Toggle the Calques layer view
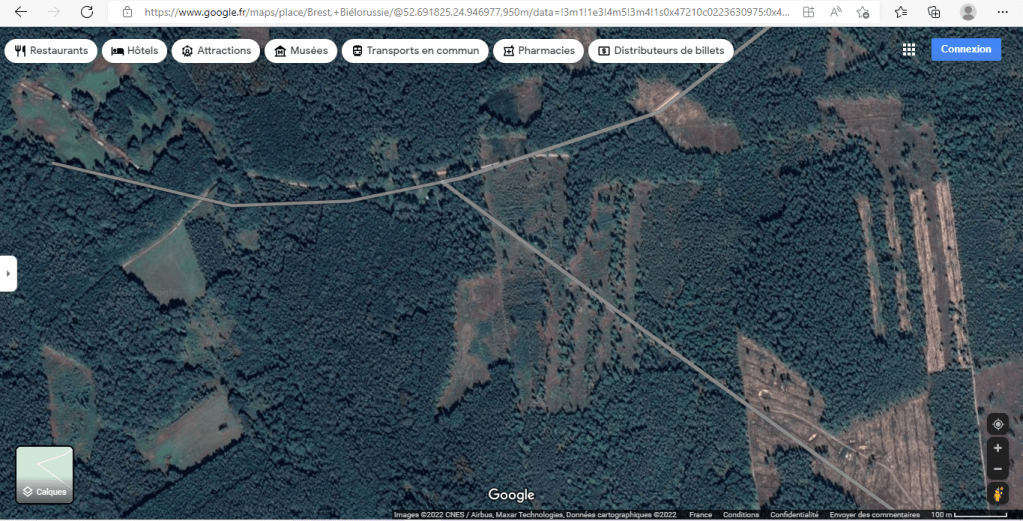 click(x=45, y=475)
